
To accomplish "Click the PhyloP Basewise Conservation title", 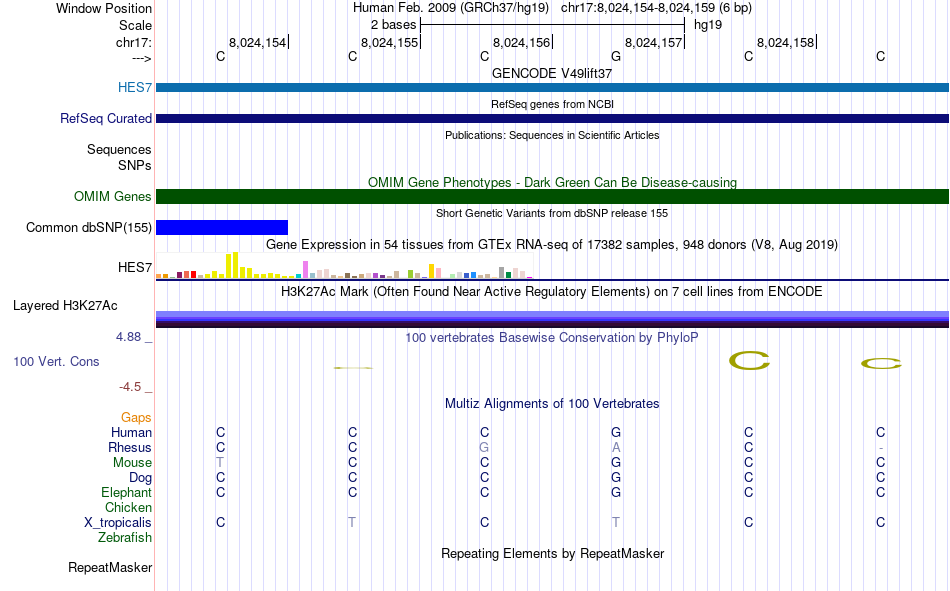I will pos(552,338).
